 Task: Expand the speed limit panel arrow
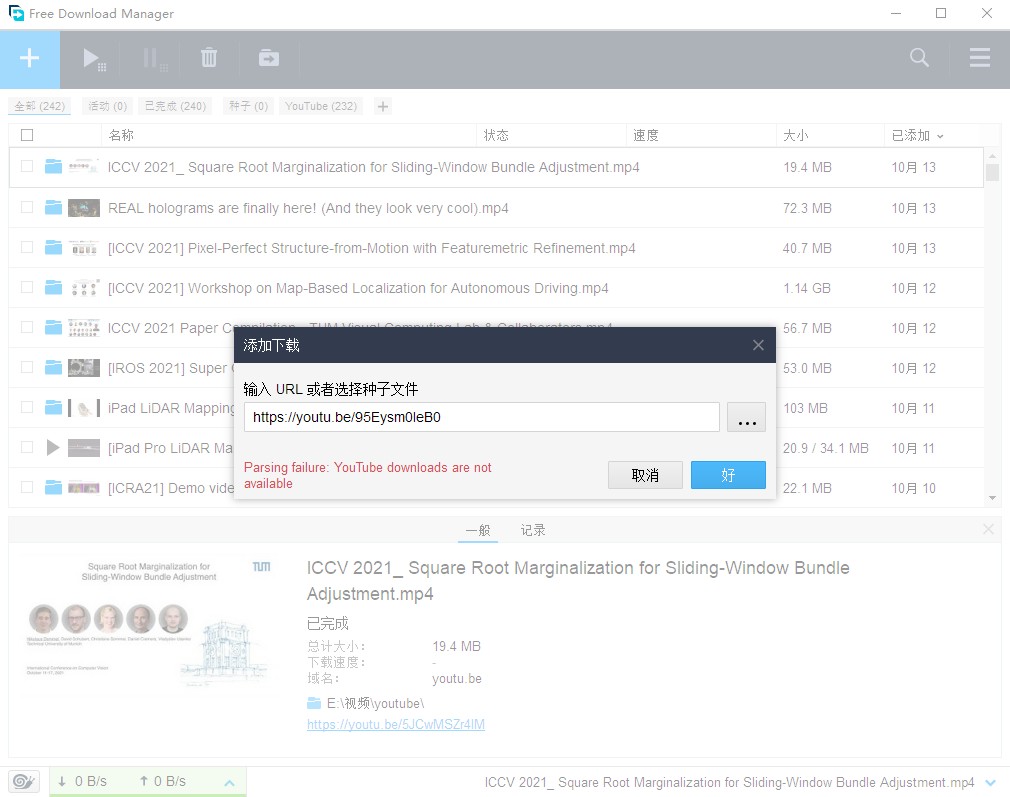(229, 782)
